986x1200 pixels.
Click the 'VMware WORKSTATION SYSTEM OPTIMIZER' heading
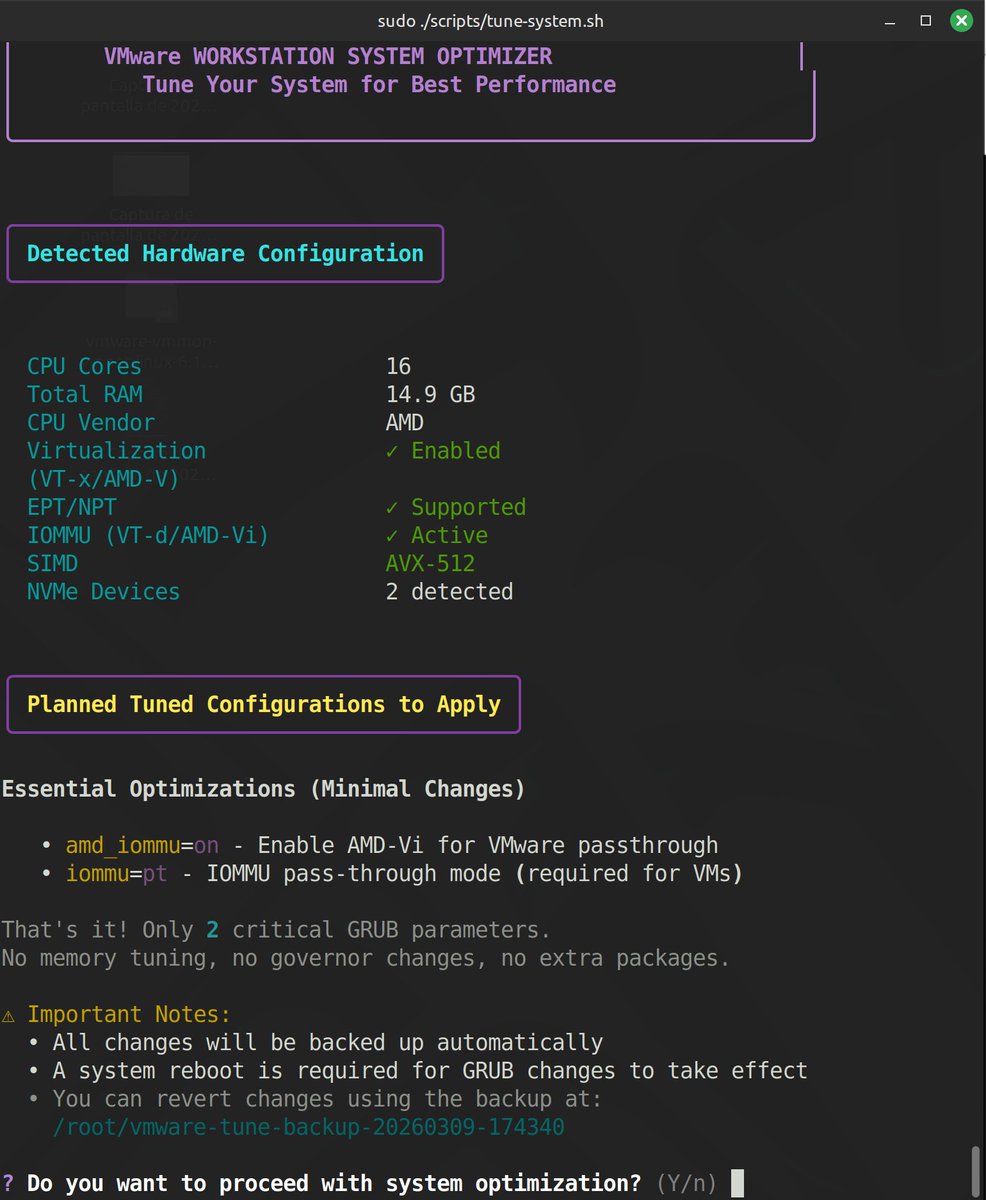point(328,56)
